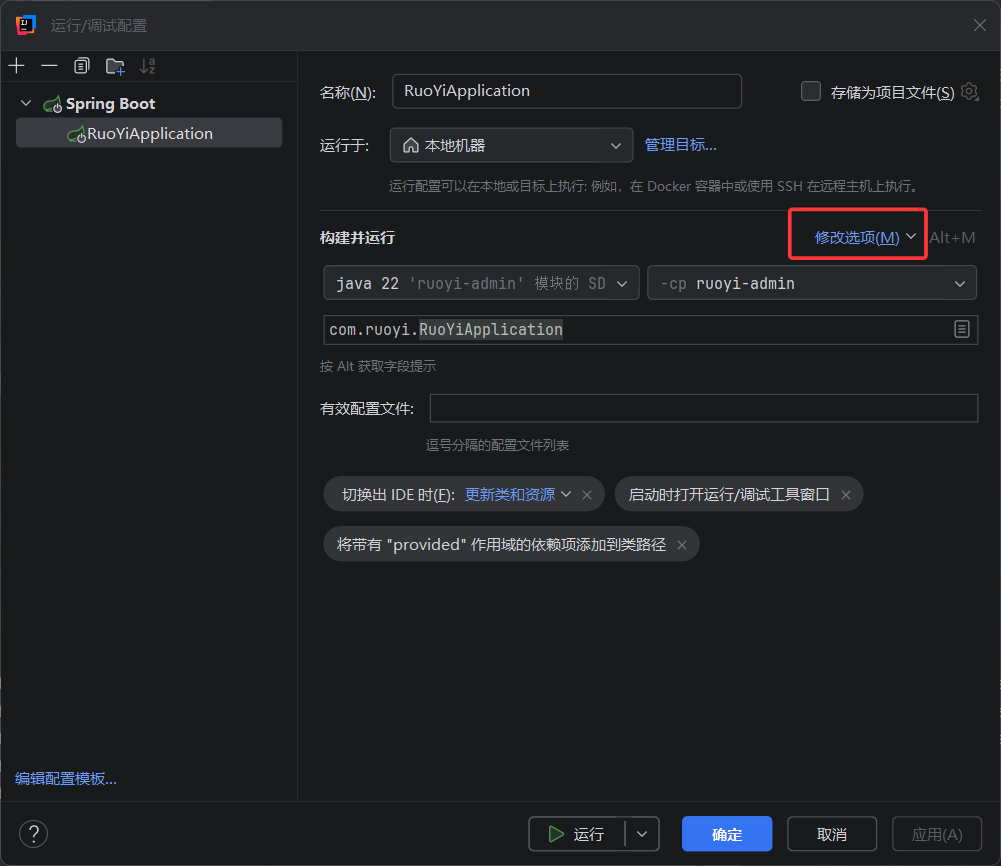Expand the java 22 SDK dropdown
This screenshot has height=866, width=1001.
click(x=481, y=283)
